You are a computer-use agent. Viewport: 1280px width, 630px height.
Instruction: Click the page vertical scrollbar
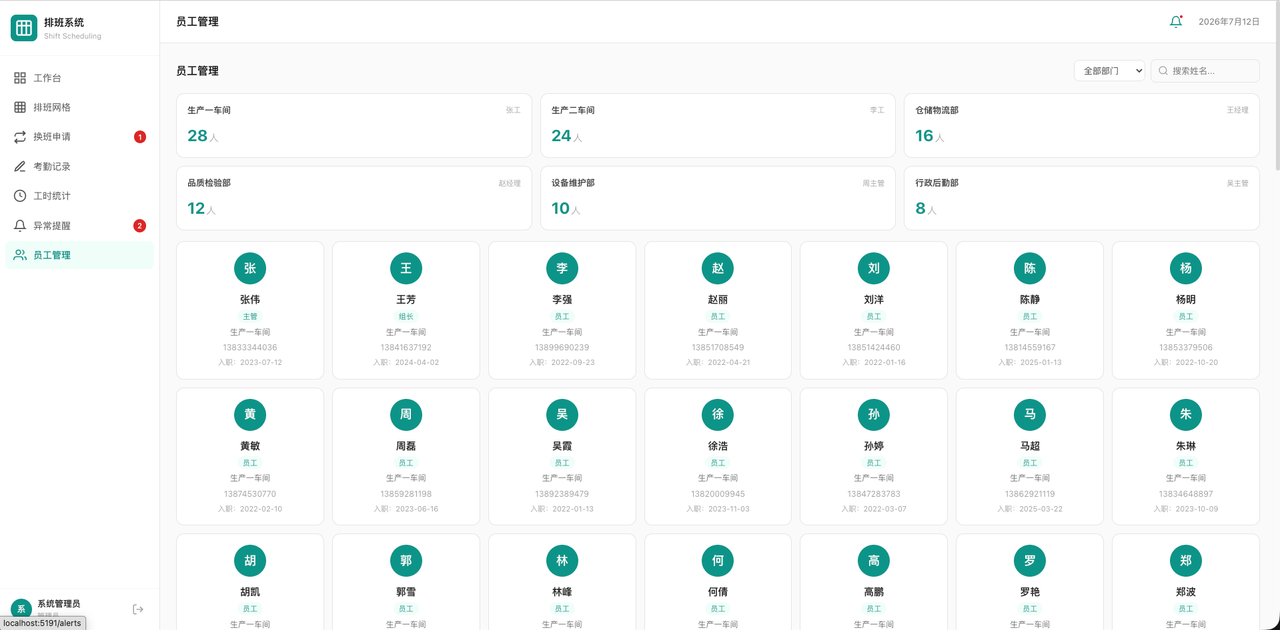(1276, 85)
